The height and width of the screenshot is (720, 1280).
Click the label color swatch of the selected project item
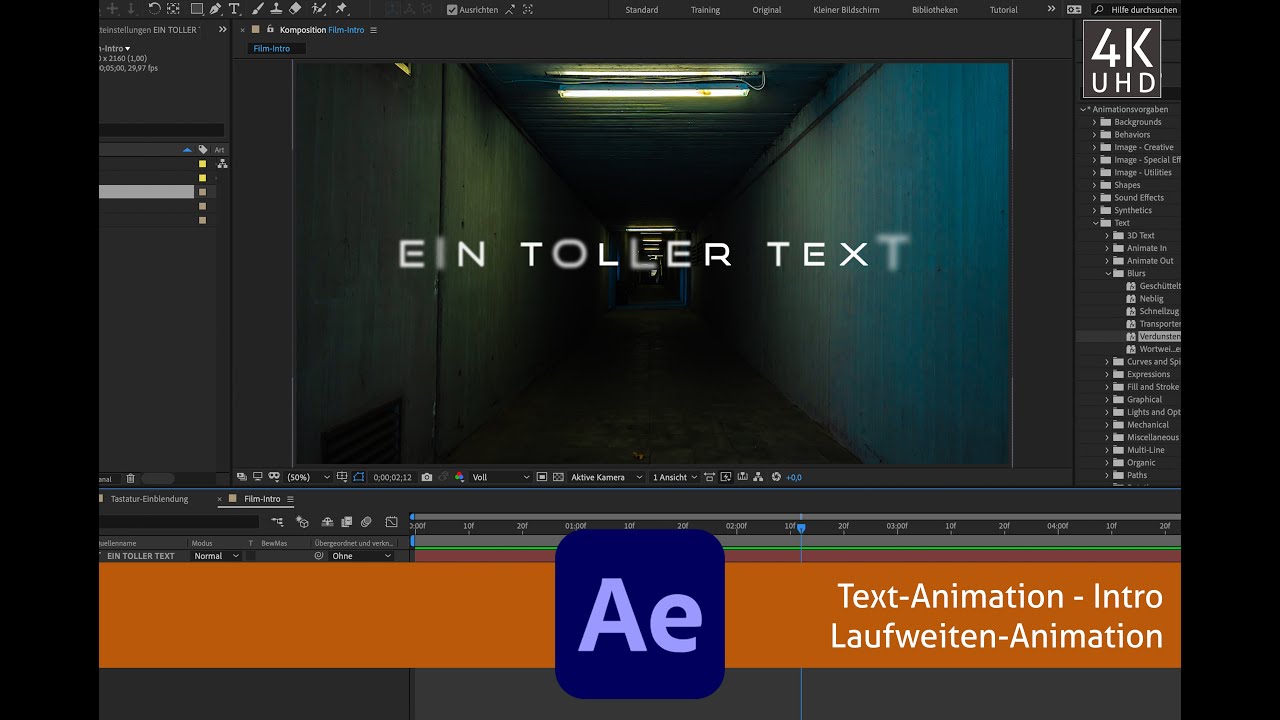202,192
